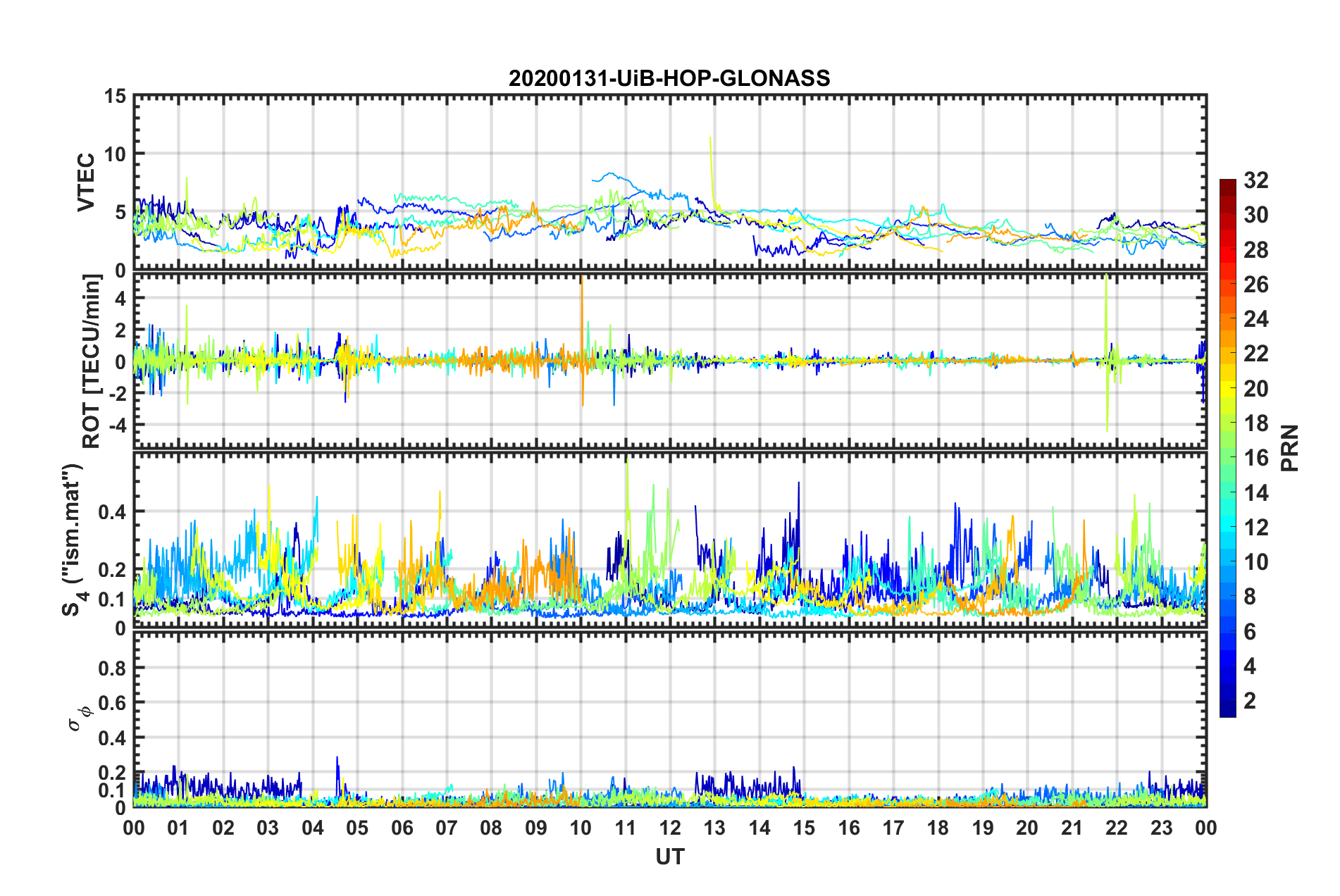Viewport: 1340px width, 896px height.
Task: Click the PRN colorbar gradient
Action: [1228, 448]
